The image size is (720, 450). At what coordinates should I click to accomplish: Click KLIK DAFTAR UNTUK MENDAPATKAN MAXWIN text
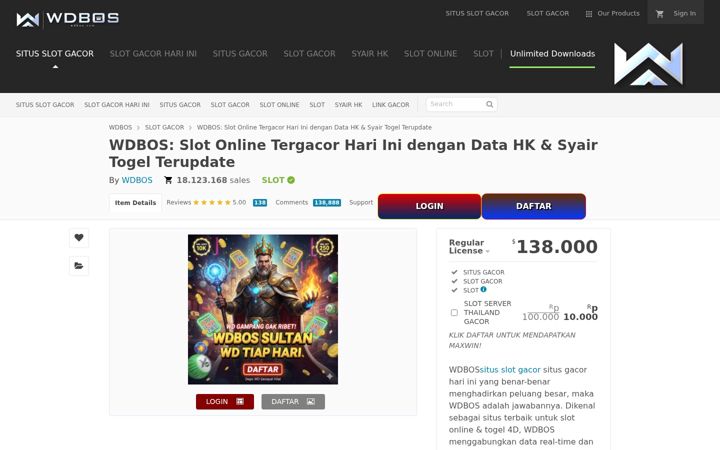tap(512, 340)
